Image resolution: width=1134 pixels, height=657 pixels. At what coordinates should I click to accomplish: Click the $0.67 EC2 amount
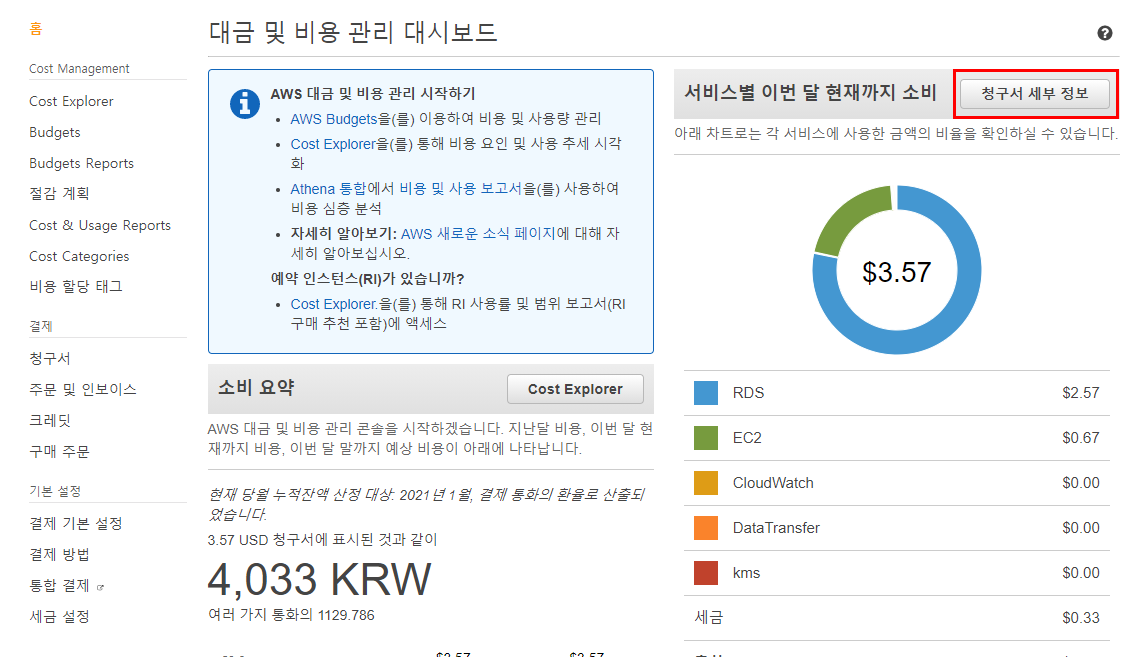1080,438
